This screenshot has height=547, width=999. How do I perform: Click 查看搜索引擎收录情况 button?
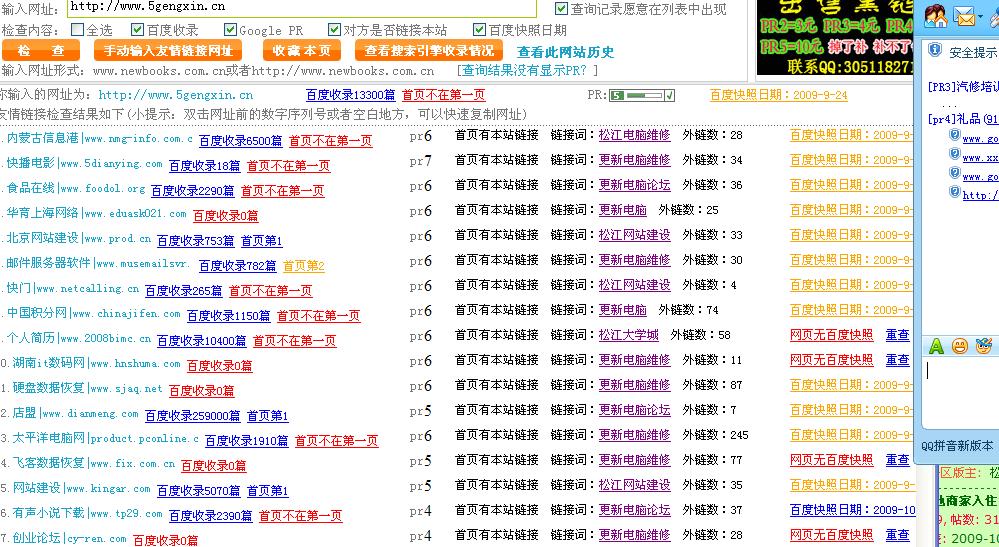[429, 50]
